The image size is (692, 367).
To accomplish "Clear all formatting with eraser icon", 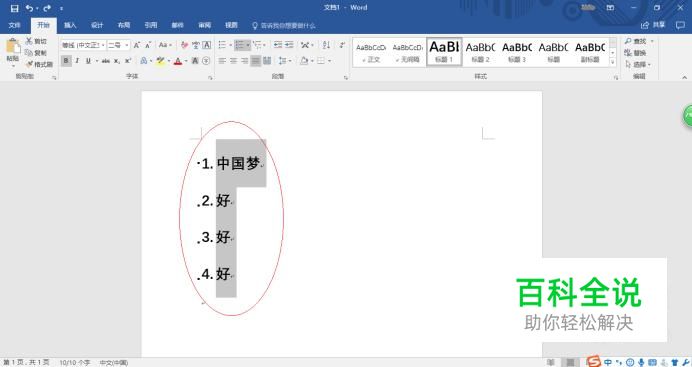I will 184,45.
